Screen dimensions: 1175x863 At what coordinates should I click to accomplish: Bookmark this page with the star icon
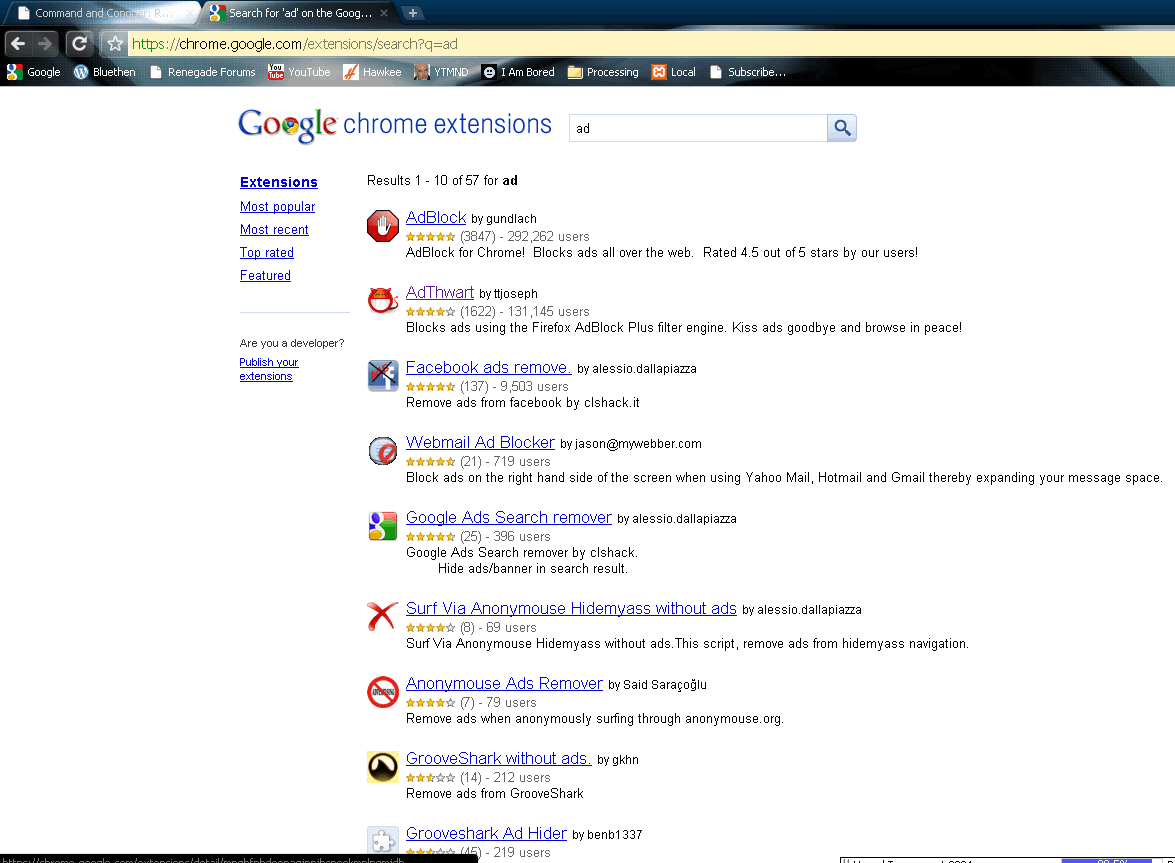tap(115, 44)
